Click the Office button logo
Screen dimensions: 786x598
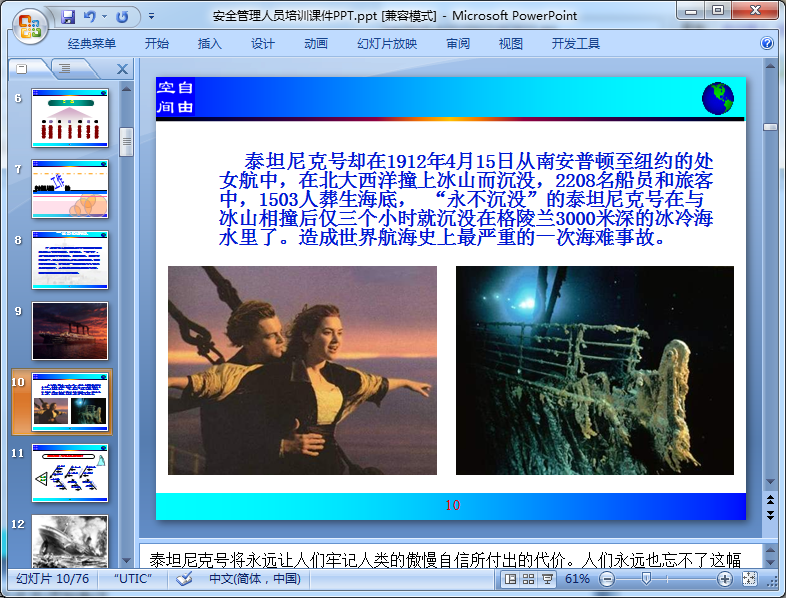click(30, 27)
